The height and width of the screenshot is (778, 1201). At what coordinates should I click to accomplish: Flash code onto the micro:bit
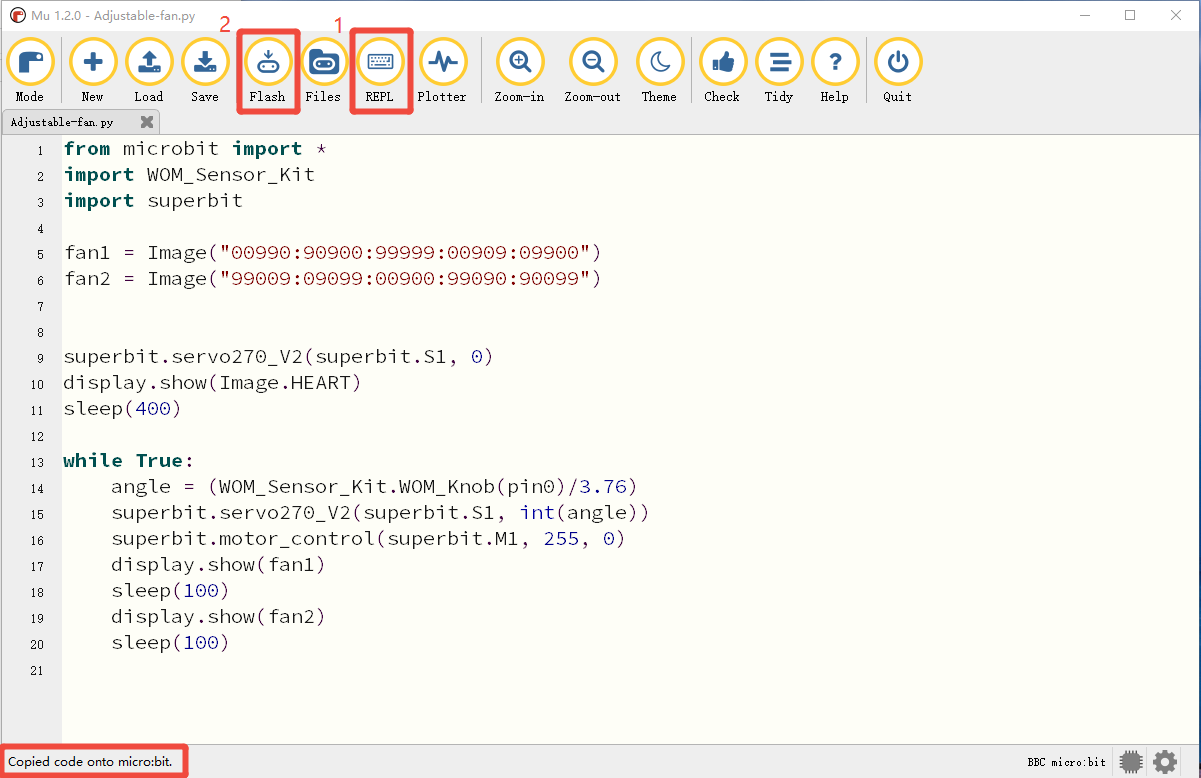pos(267,71)
